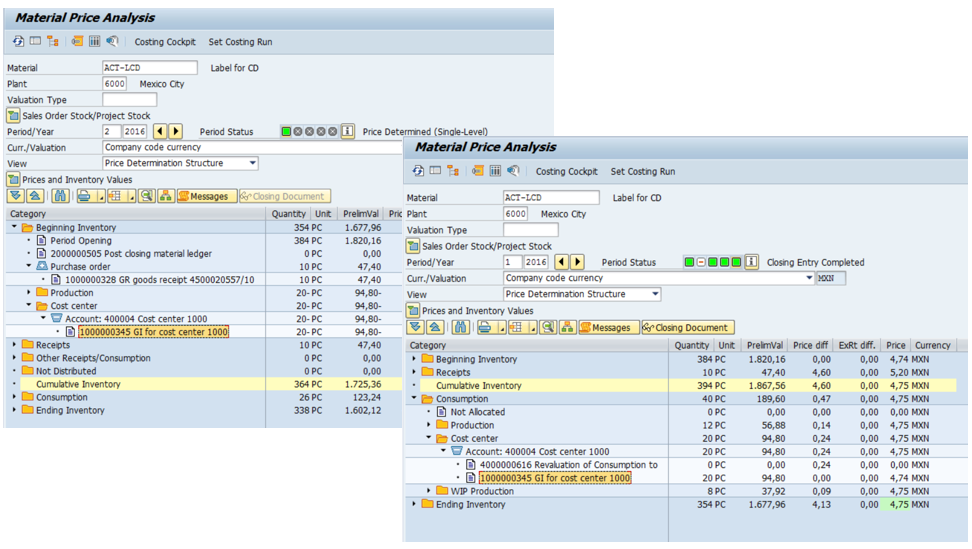Click period status info icon in period 1 window

pos(751,262)
